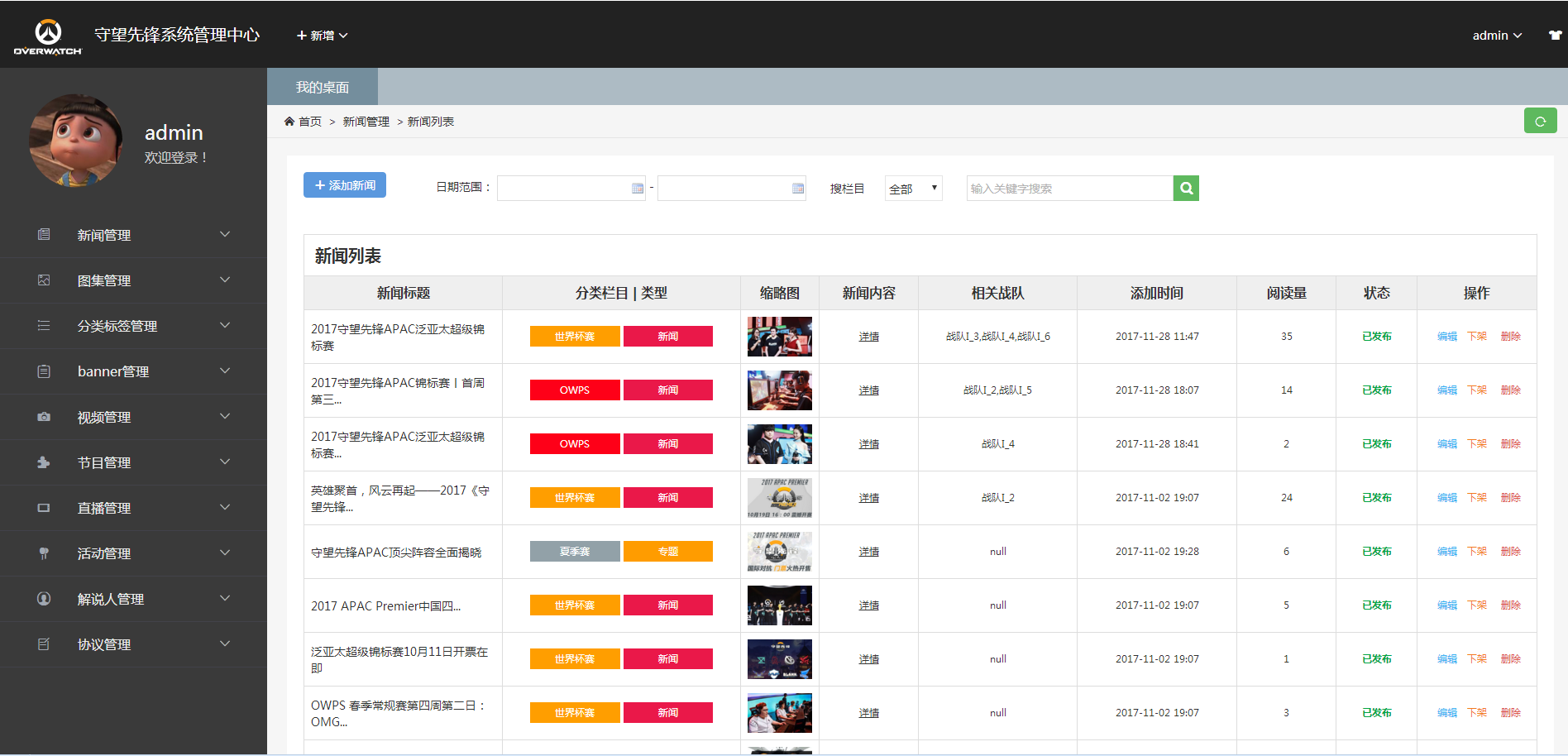This screenshot has height=756, width=1568.
Task: Switch to the 我的桌面 tab
Action: click(323, 87)
